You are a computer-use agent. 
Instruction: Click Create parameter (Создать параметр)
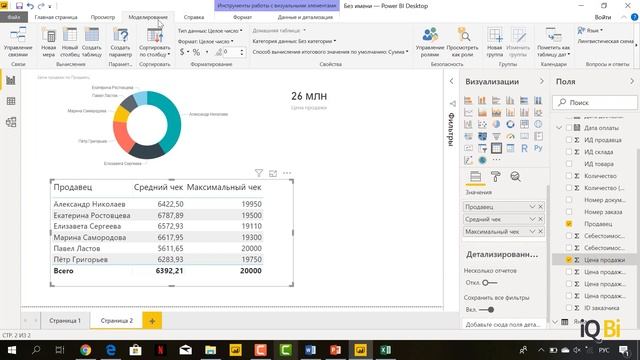click(x=120, y=42)
